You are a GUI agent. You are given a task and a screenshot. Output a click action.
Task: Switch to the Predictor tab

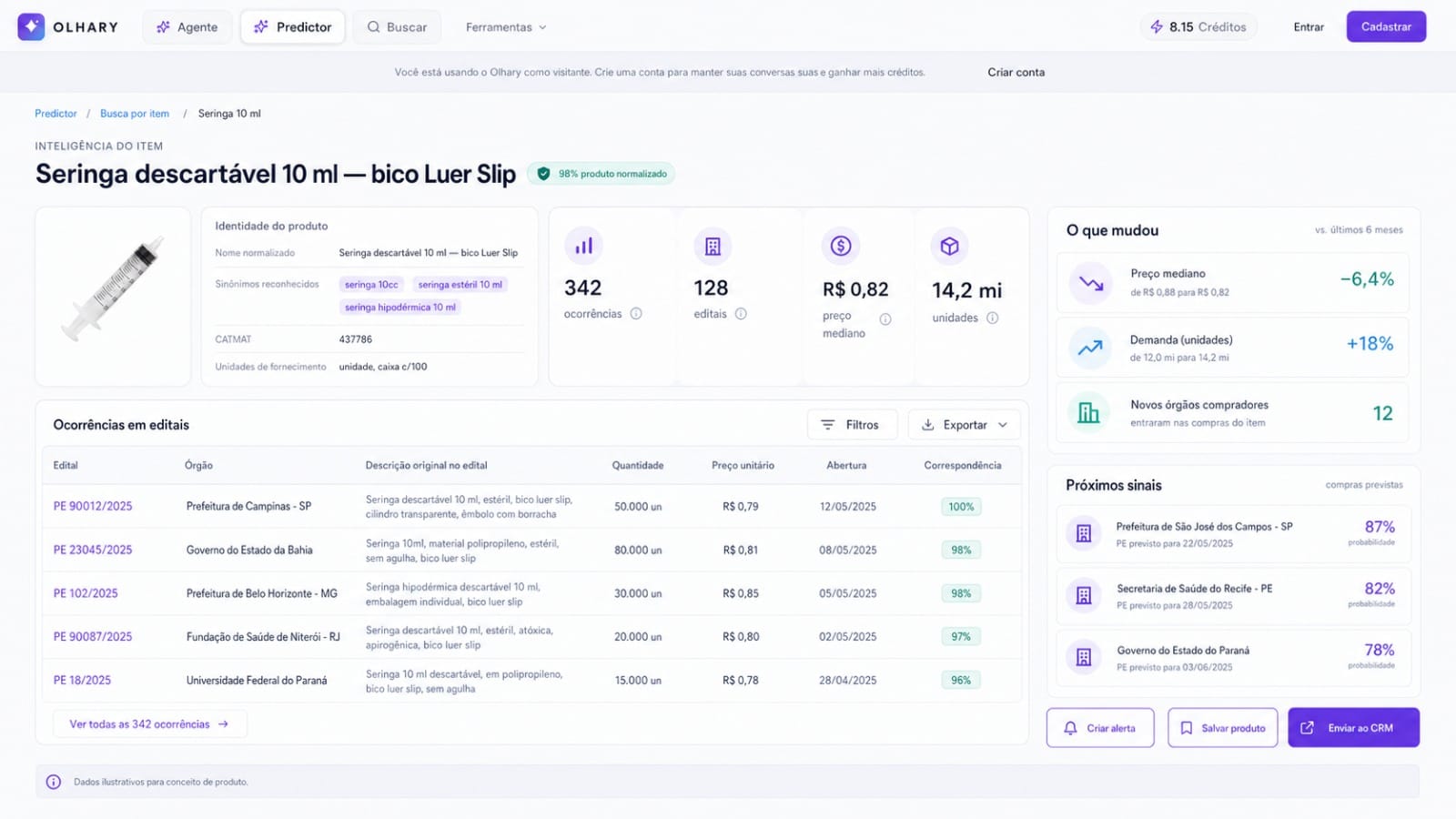(x=292, y=27)
